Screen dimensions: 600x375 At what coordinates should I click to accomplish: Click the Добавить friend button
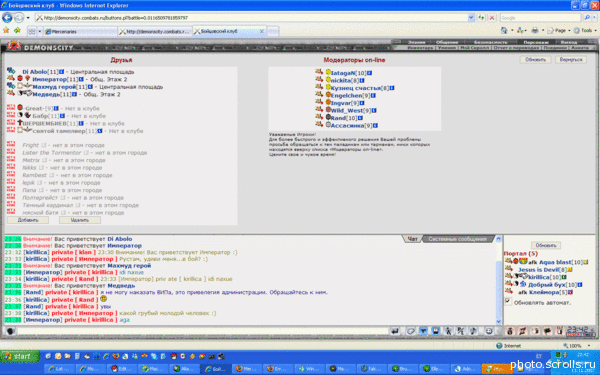click(28, 220)
